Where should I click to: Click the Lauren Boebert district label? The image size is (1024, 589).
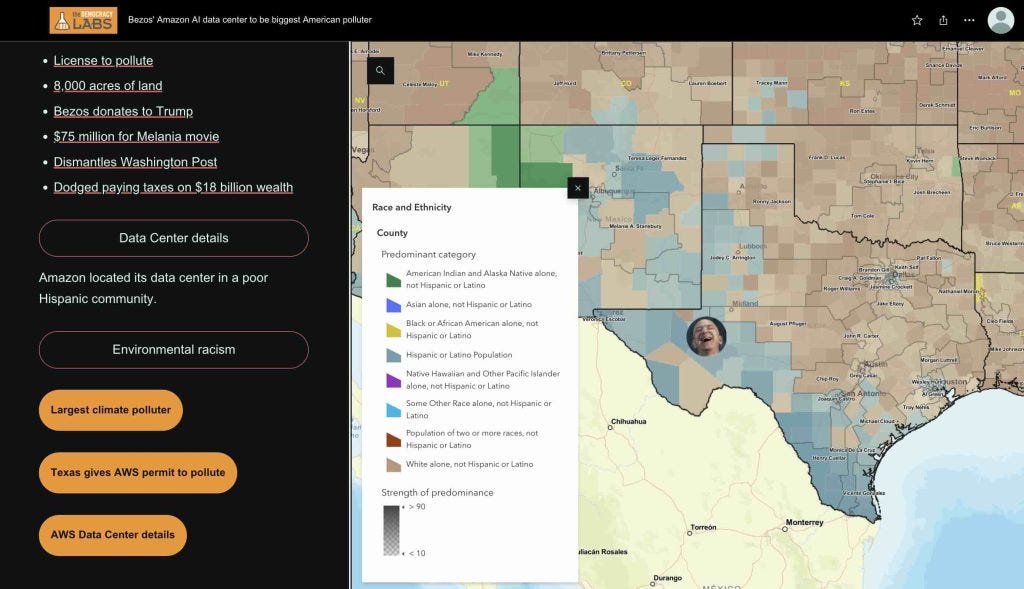pos(707,84)
